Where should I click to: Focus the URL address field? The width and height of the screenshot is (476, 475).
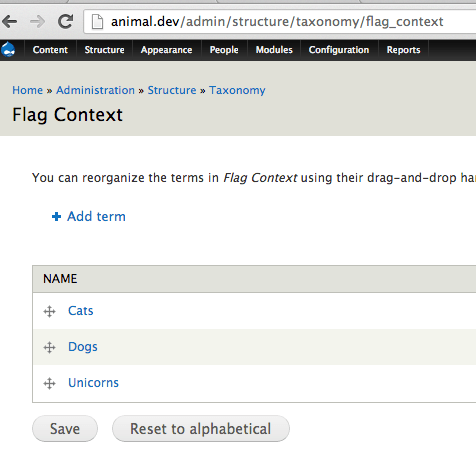(279, 22)
